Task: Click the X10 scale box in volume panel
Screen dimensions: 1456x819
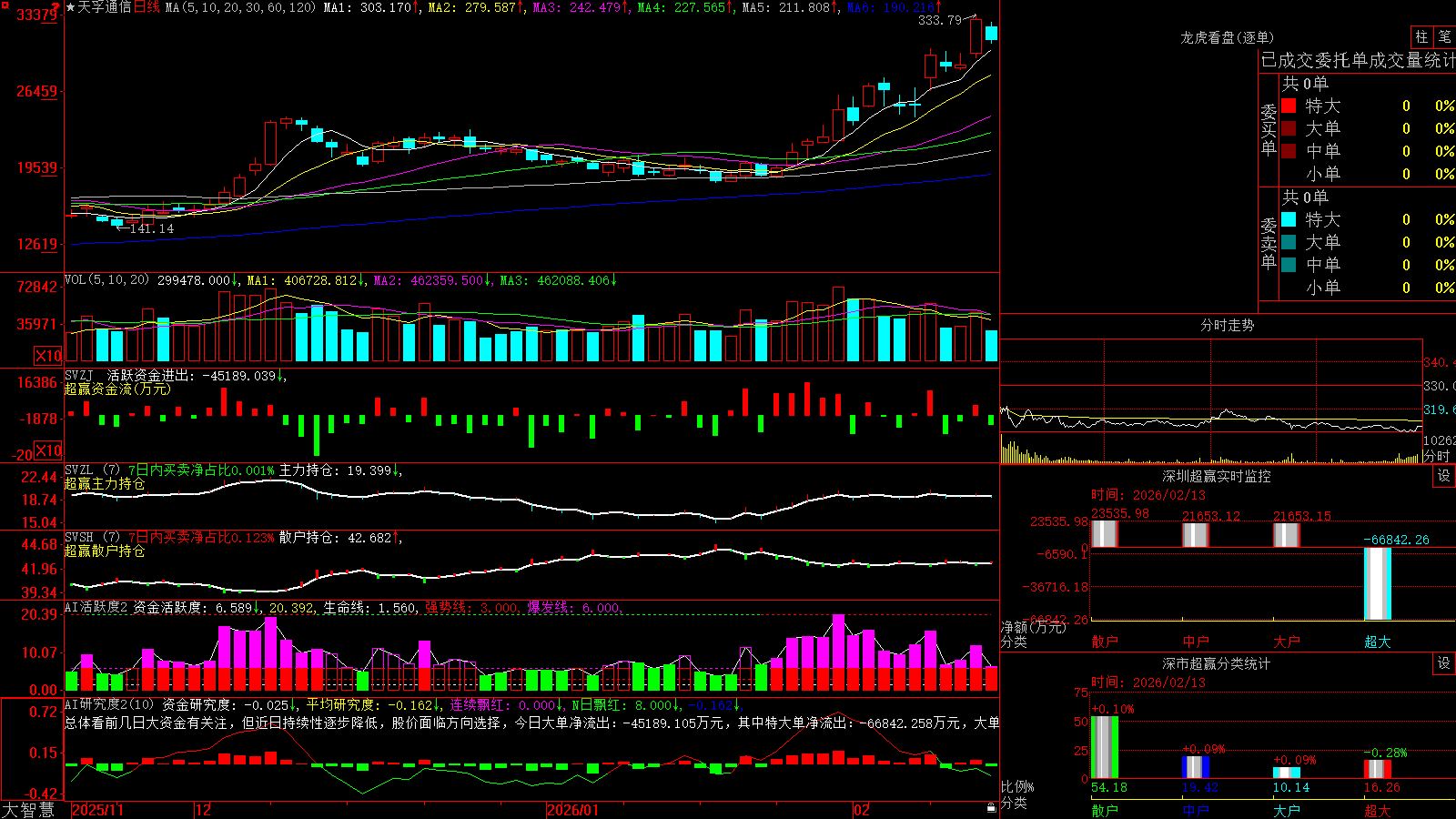Action: click(x=48, y=356)
